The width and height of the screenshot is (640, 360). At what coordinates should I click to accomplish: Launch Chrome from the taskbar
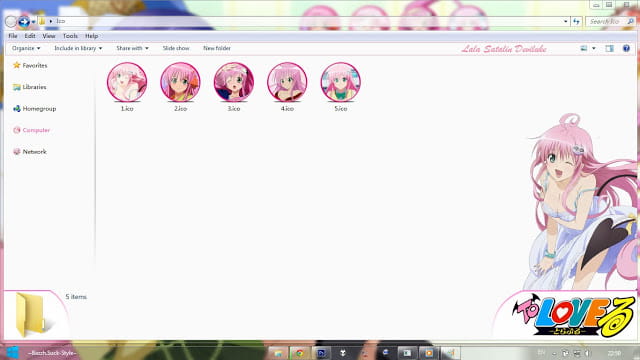(300, 353)
